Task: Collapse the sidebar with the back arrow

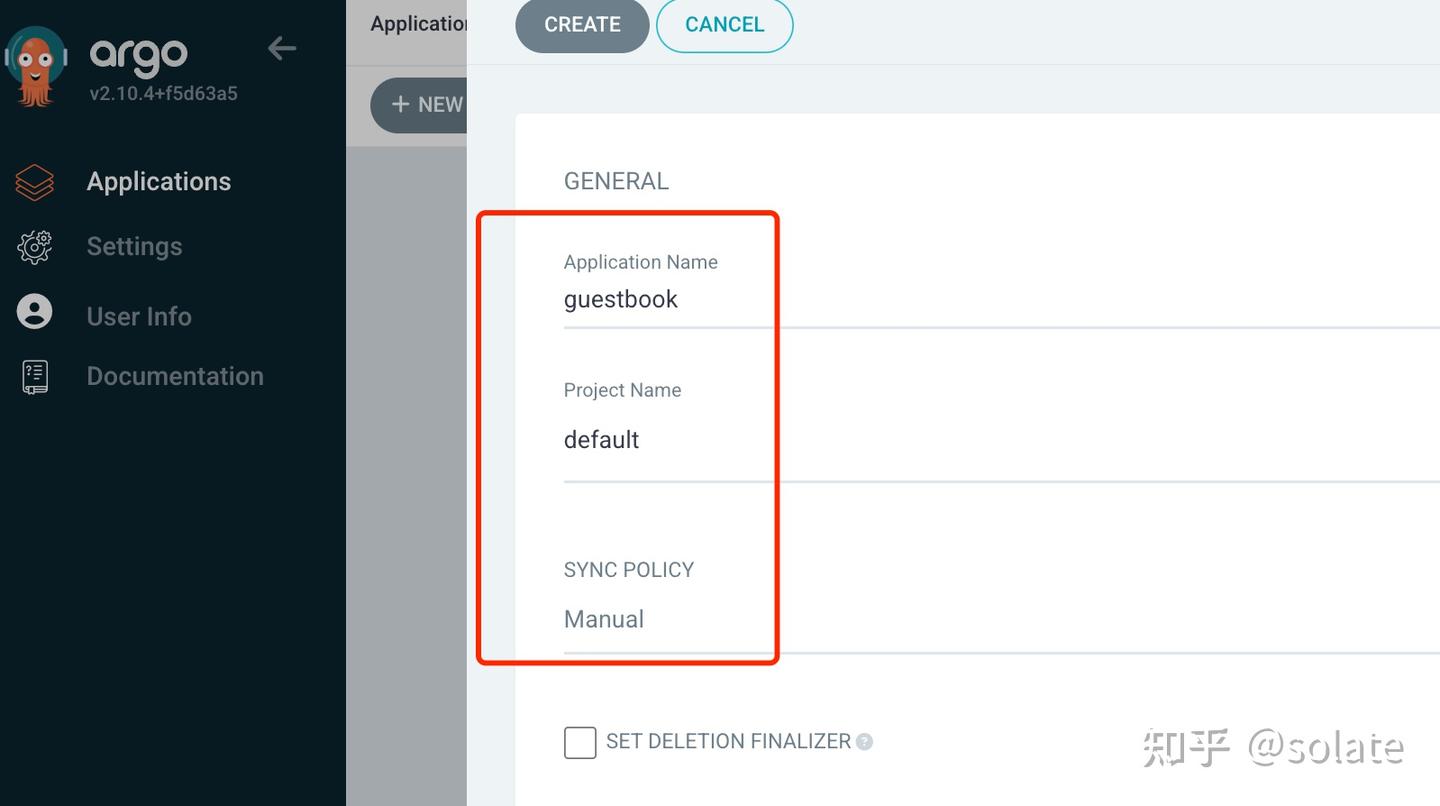Action: pos(282,48)
